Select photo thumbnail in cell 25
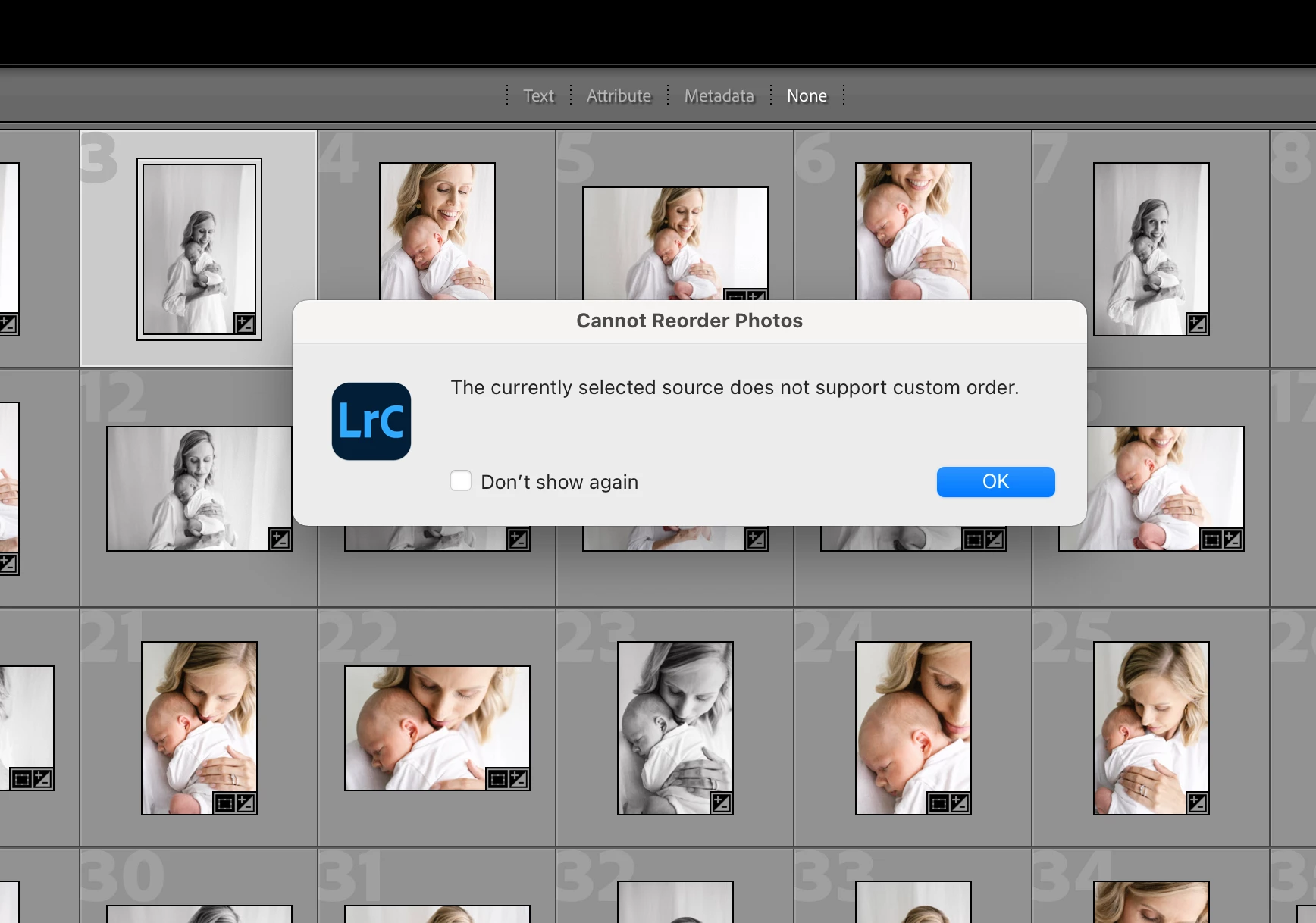The height and width of the screenshot is (923, 1316). click(1151, 728)
